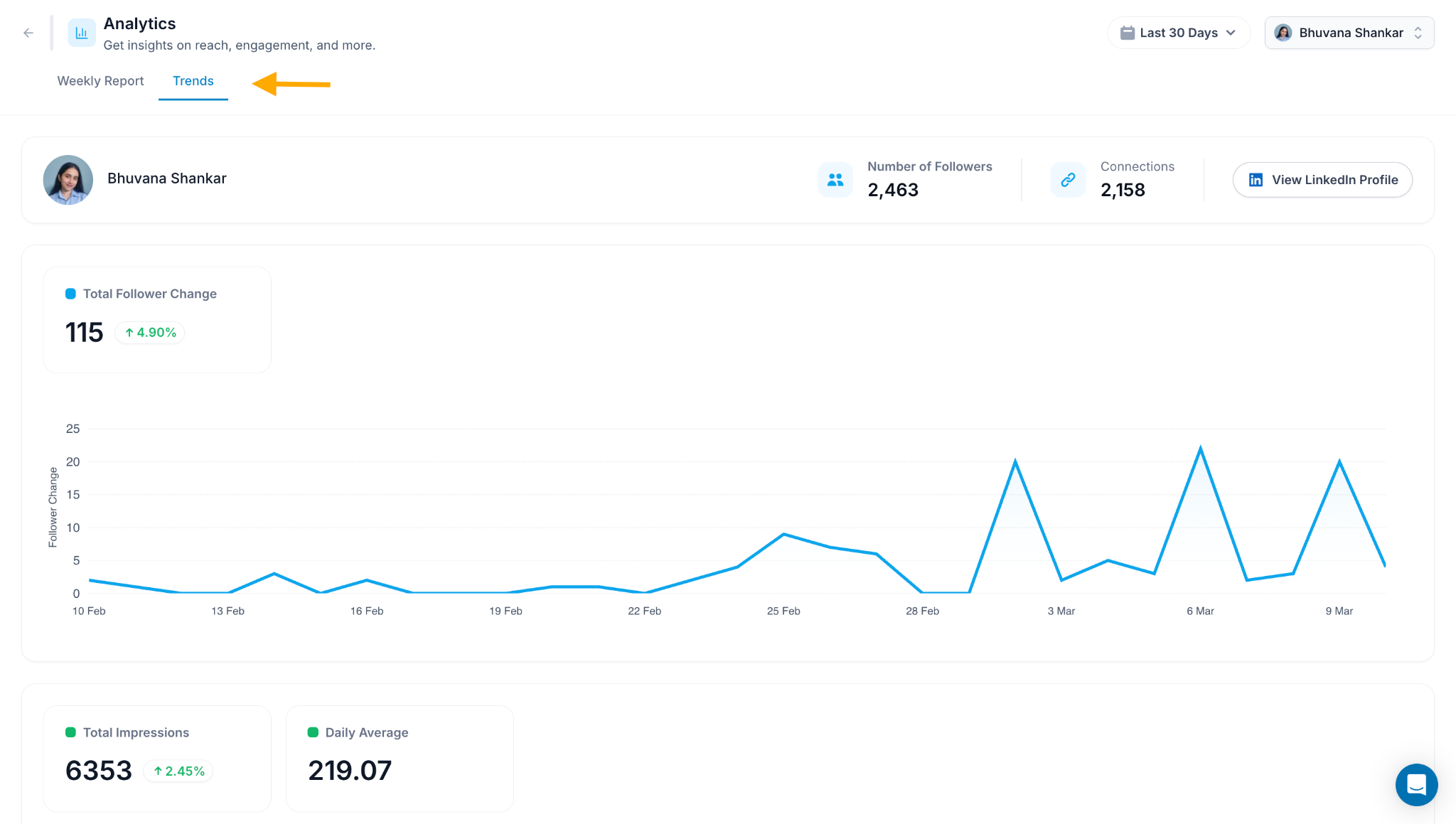Switch to the Weekly Report tab
Screen dimensions: 1456x824
[100, 81]
